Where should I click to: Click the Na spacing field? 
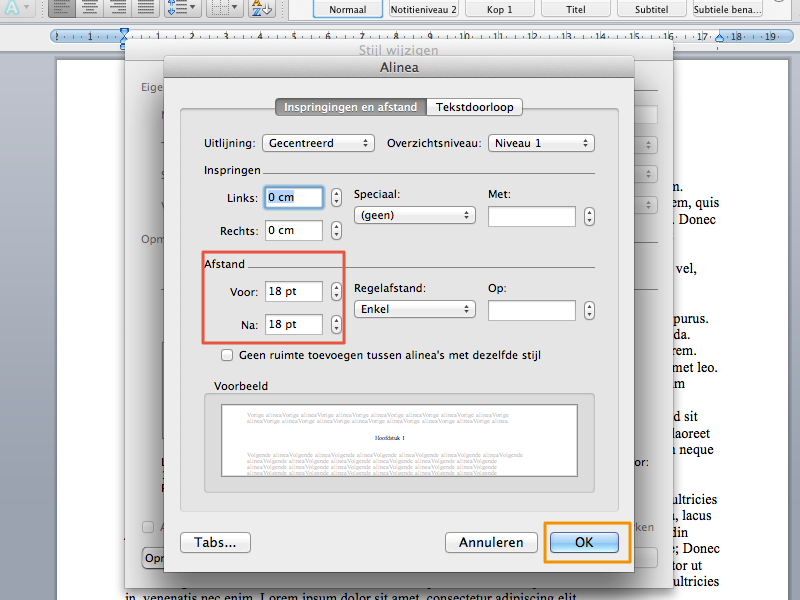(x=294, y=324)
